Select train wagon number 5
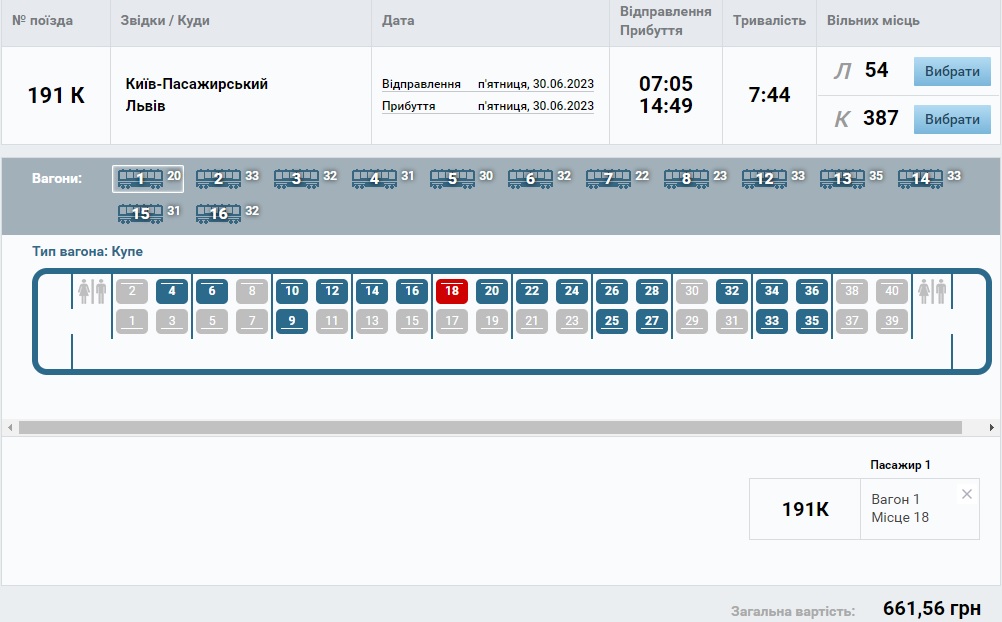Image resolution: width=1002 pixels, height=622 pixels. click(452, 179)
